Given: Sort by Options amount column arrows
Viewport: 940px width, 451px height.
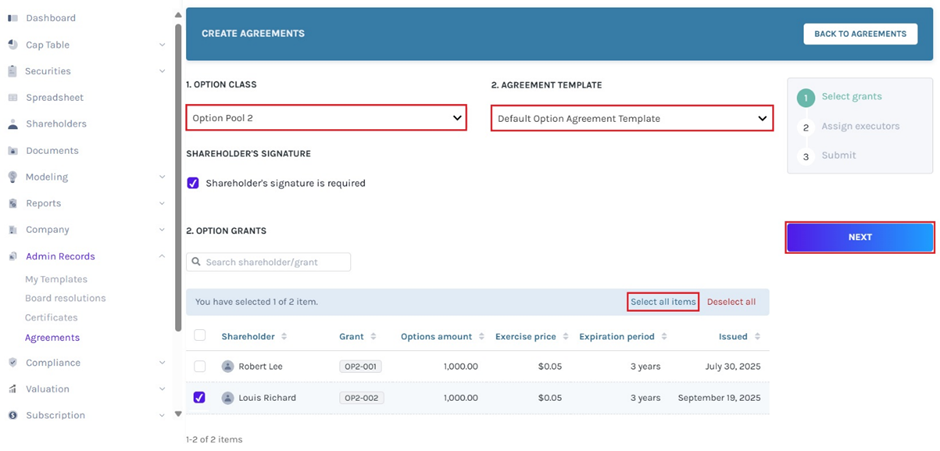Looking at the screenshot, I should (482, 336).
